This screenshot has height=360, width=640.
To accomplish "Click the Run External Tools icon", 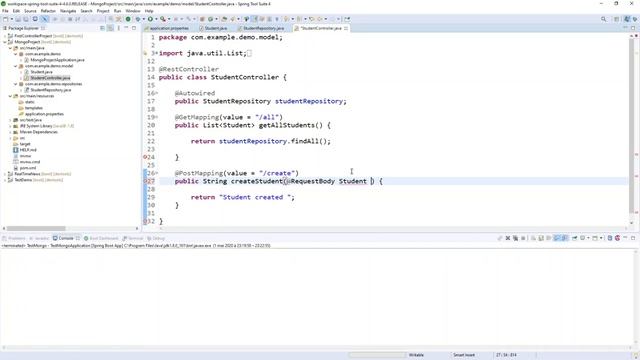I will point(162,19).
